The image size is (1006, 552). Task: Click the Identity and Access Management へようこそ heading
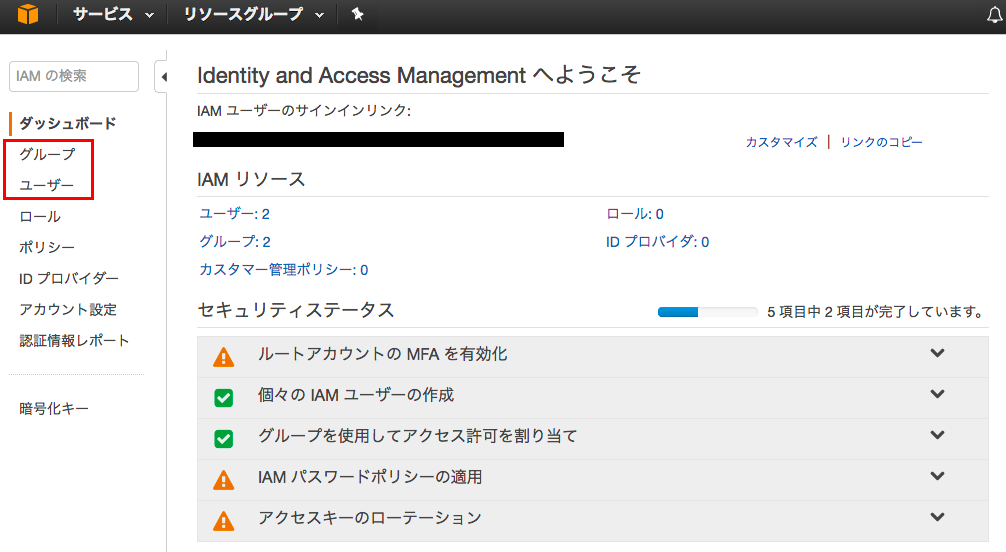(419, 75)
